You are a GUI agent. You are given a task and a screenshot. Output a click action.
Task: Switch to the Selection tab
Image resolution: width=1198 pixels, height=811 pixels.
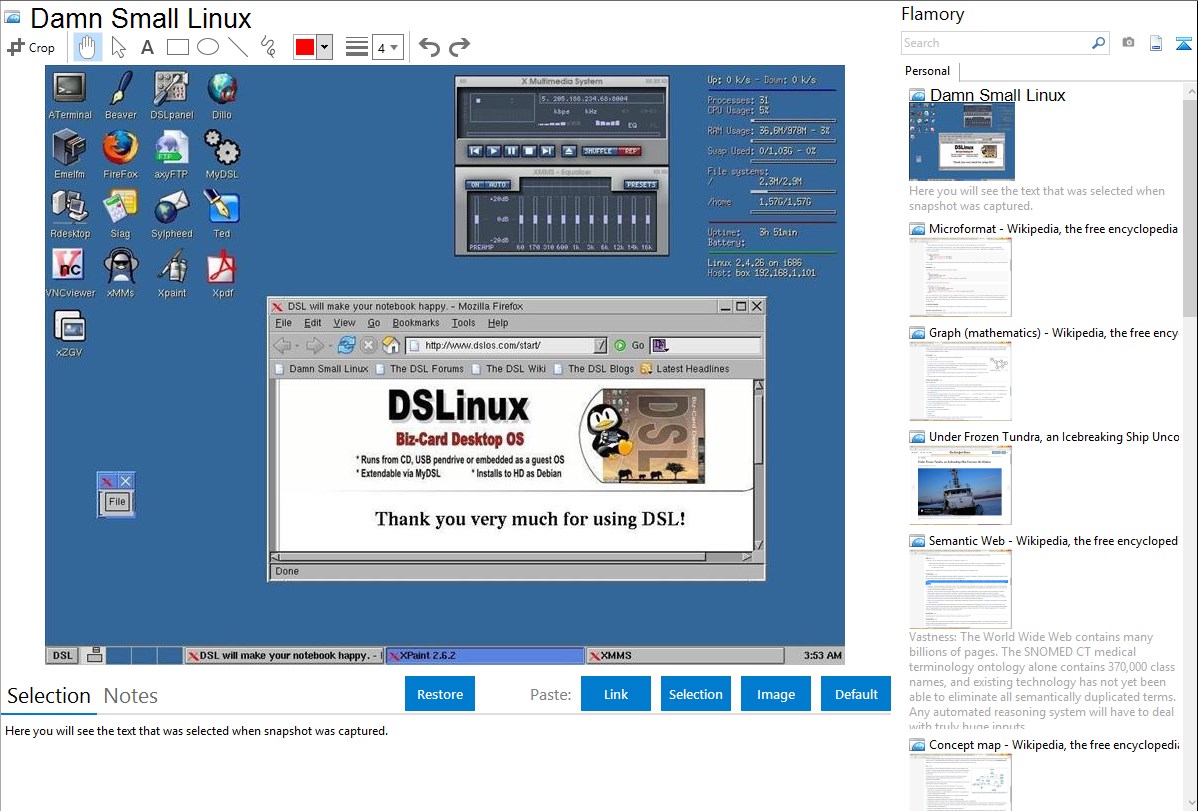pos(49,696)
